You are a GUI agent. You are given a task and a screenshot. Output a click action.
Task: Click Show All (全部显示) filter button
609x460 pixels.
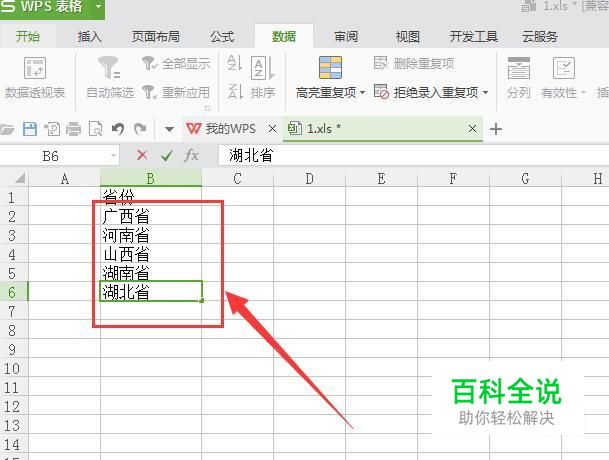coord(176,63)
